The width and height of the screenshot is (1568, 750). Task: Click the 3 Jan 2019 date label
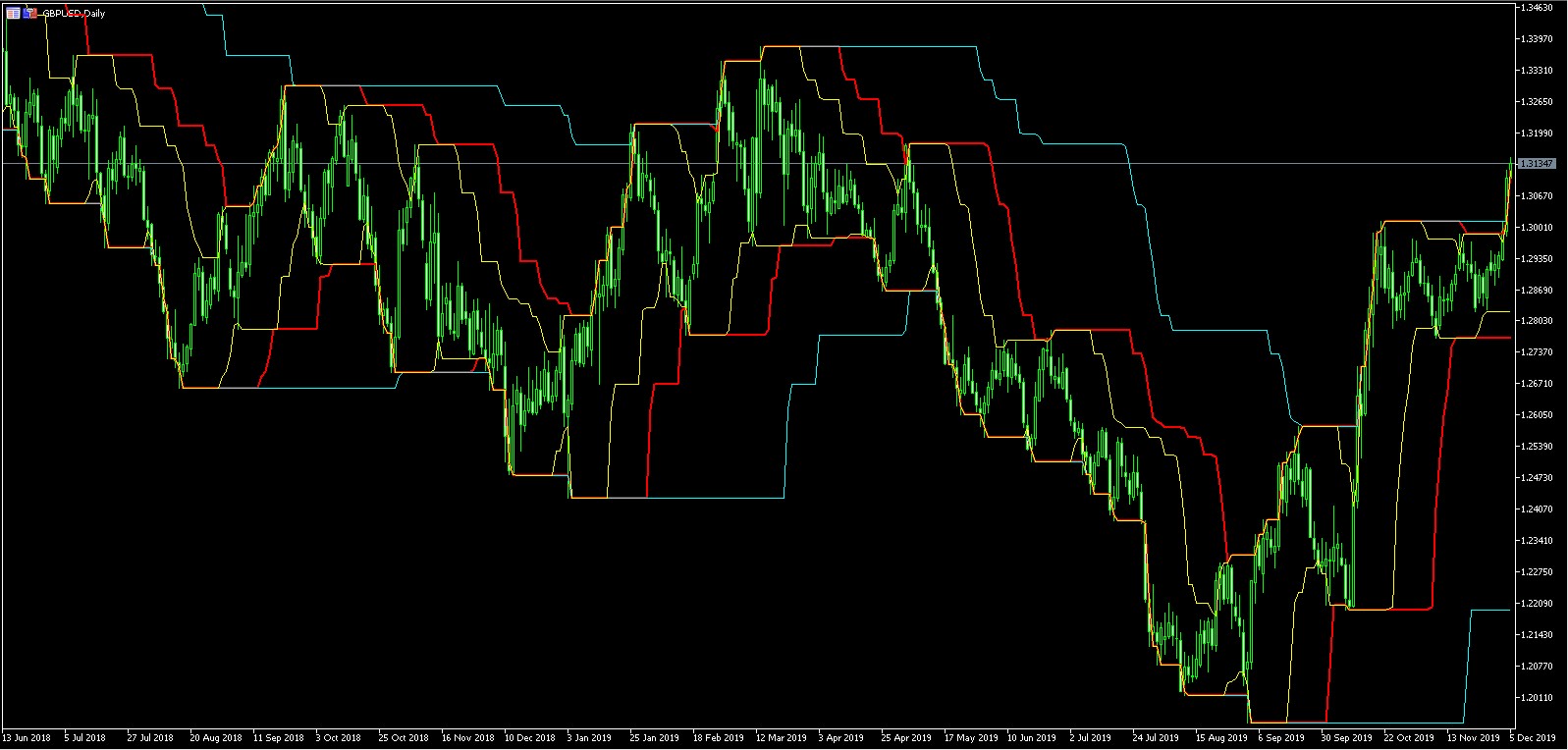pos(589,738)
